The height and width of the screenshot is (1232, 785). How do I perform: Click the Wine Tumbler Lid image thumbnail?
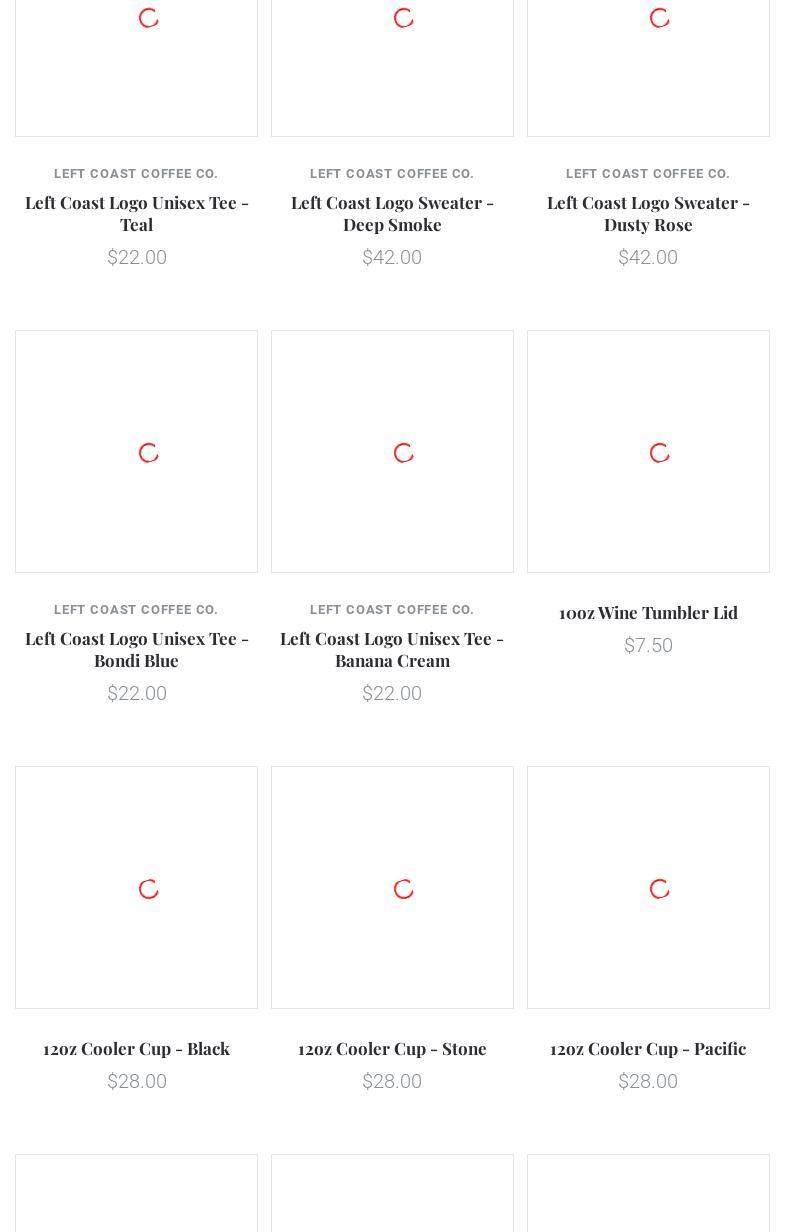[648, 451]
